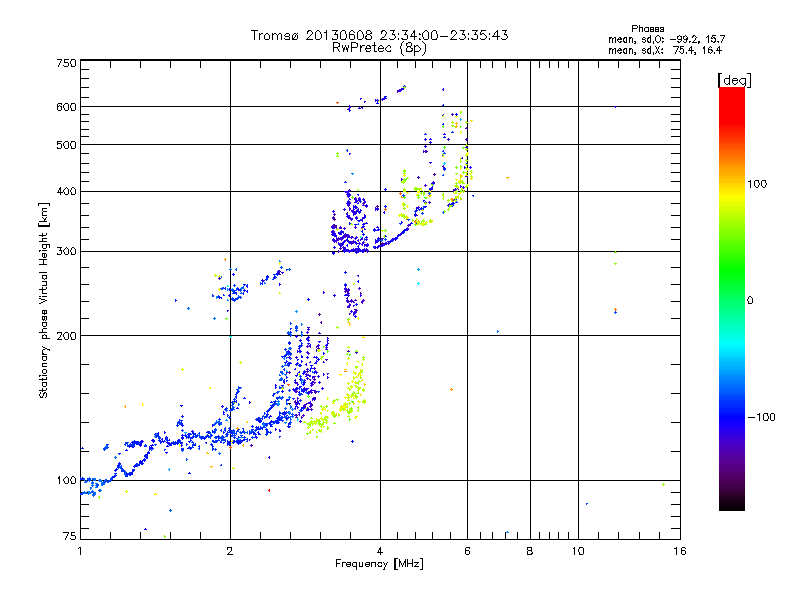This screenshot has width=800, height=600.
Task: Click the '10' frequency tick label
Action: 578,551
